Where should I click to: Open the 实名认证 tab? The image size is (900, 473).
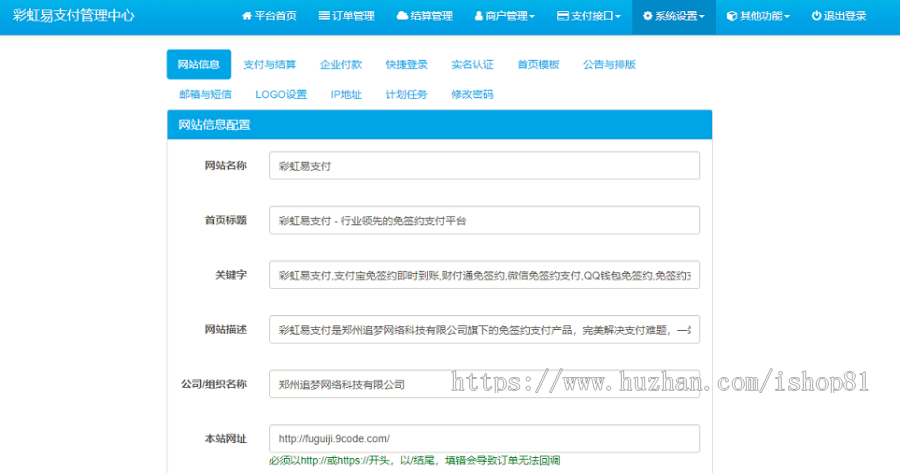tap(472, 64)
